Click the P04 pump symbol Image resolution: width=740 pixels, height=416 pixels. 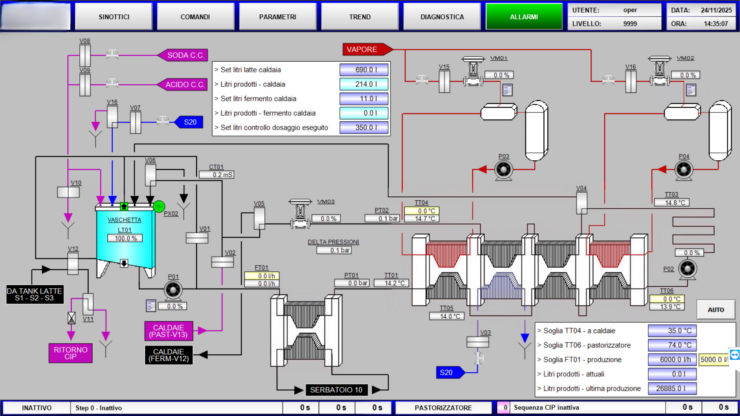684,170
